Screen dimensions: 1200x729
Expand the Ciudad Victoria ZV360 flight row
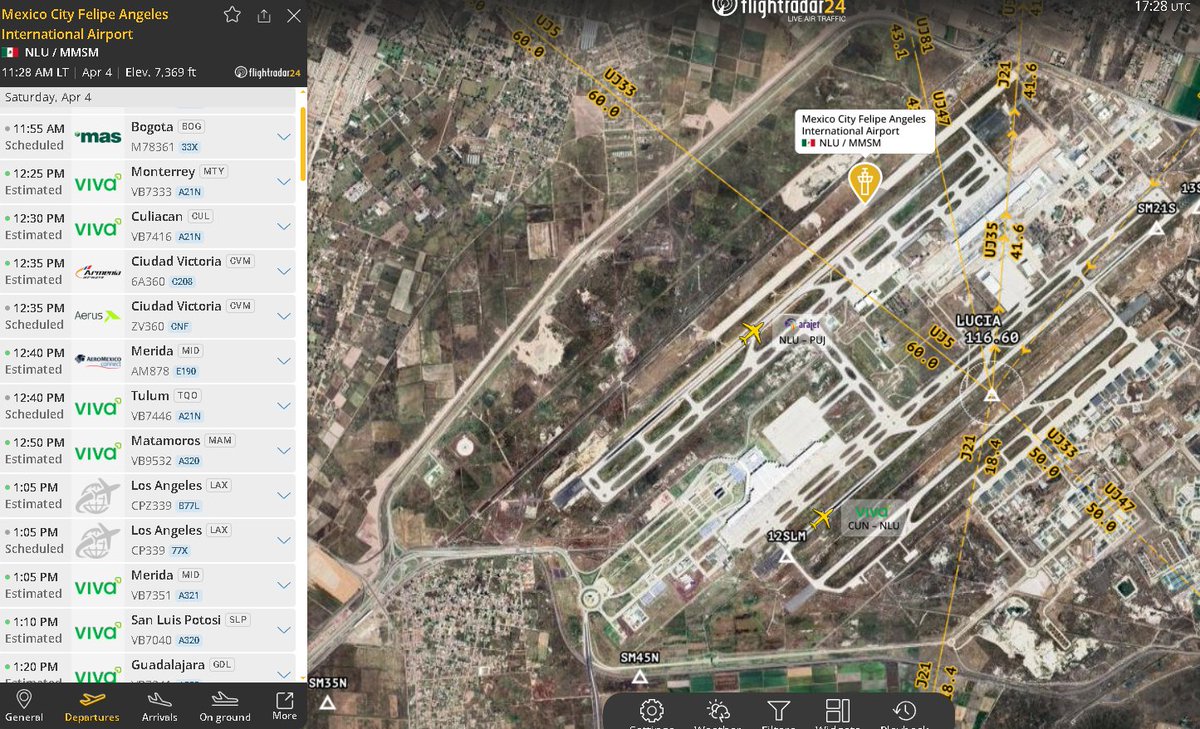point(283,316)
